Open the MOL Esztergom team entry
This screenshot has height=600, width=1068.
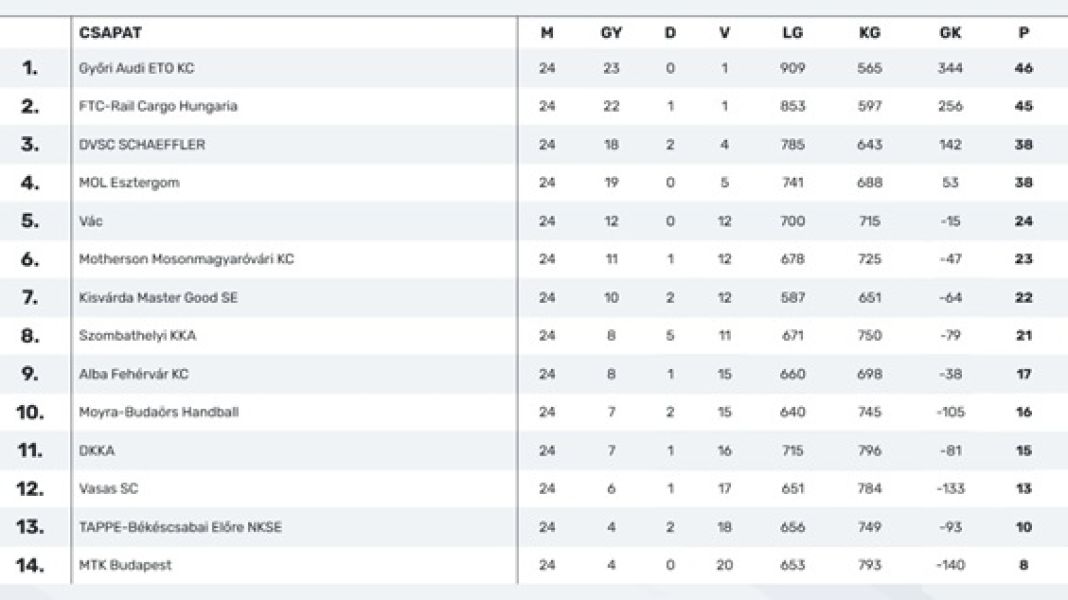[x=129, y=183]
